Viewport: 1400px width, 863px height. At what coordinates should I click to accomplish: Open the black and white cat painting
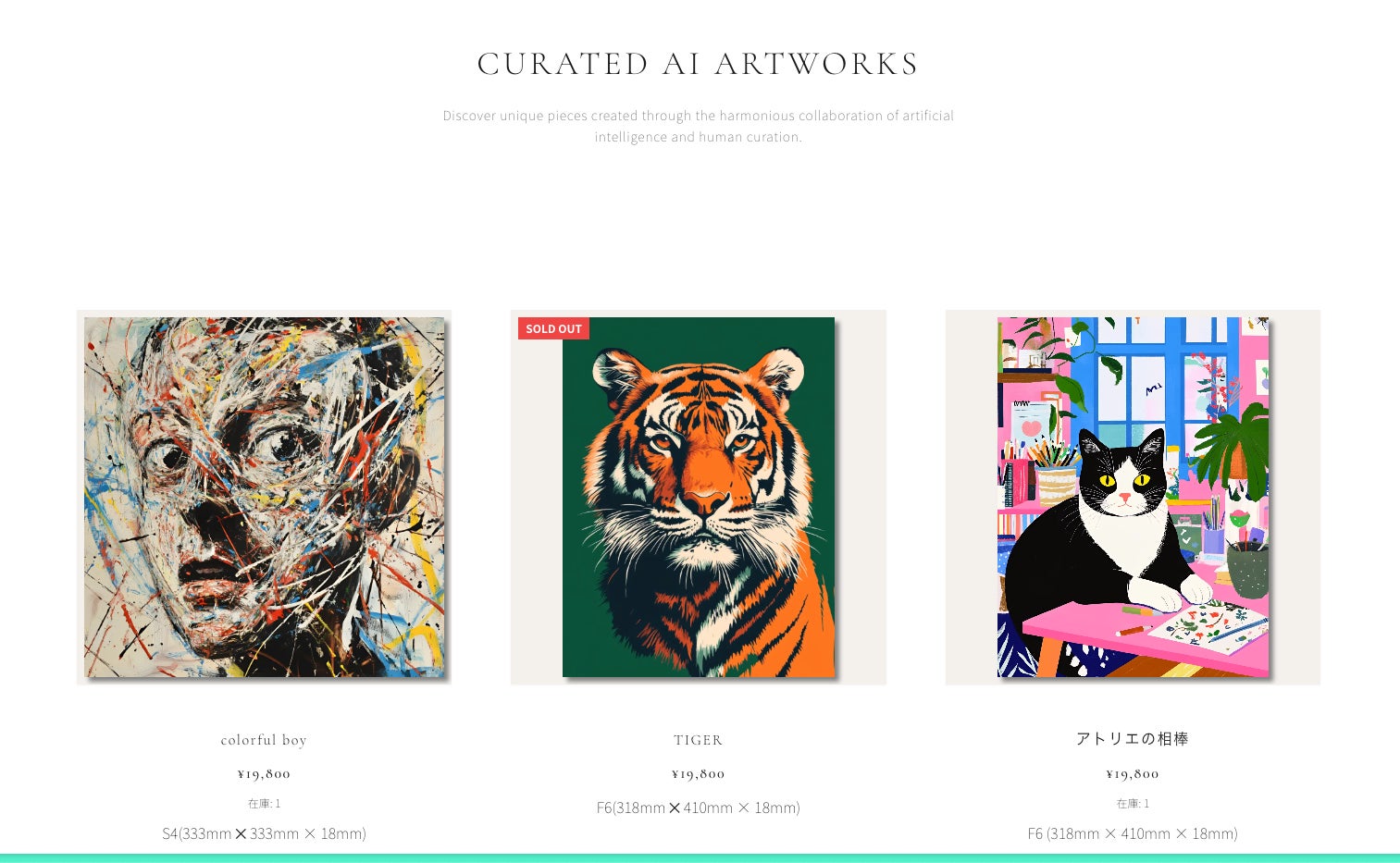pos(1133,497)
